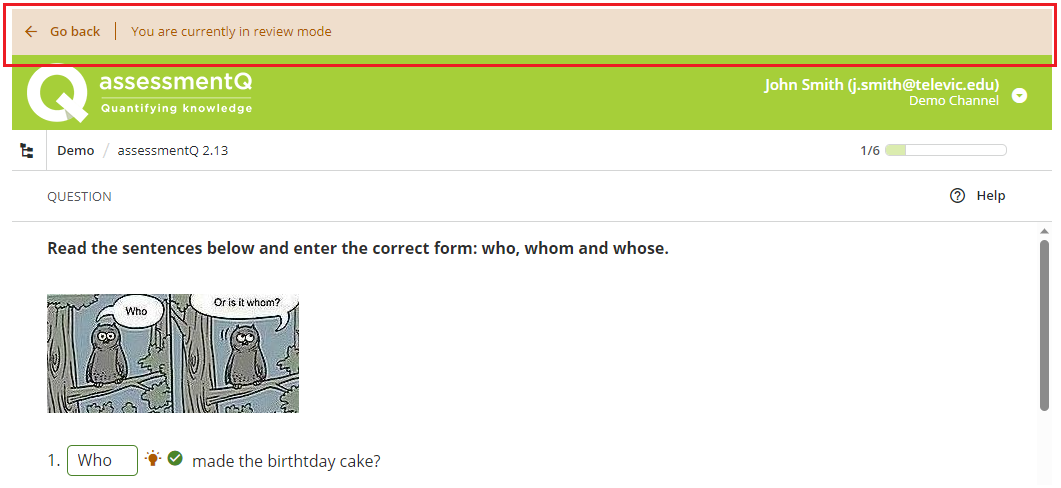Click John Smith's account name
The height and width of the screenshot is (488, 1061).
(x=882, y=85)
